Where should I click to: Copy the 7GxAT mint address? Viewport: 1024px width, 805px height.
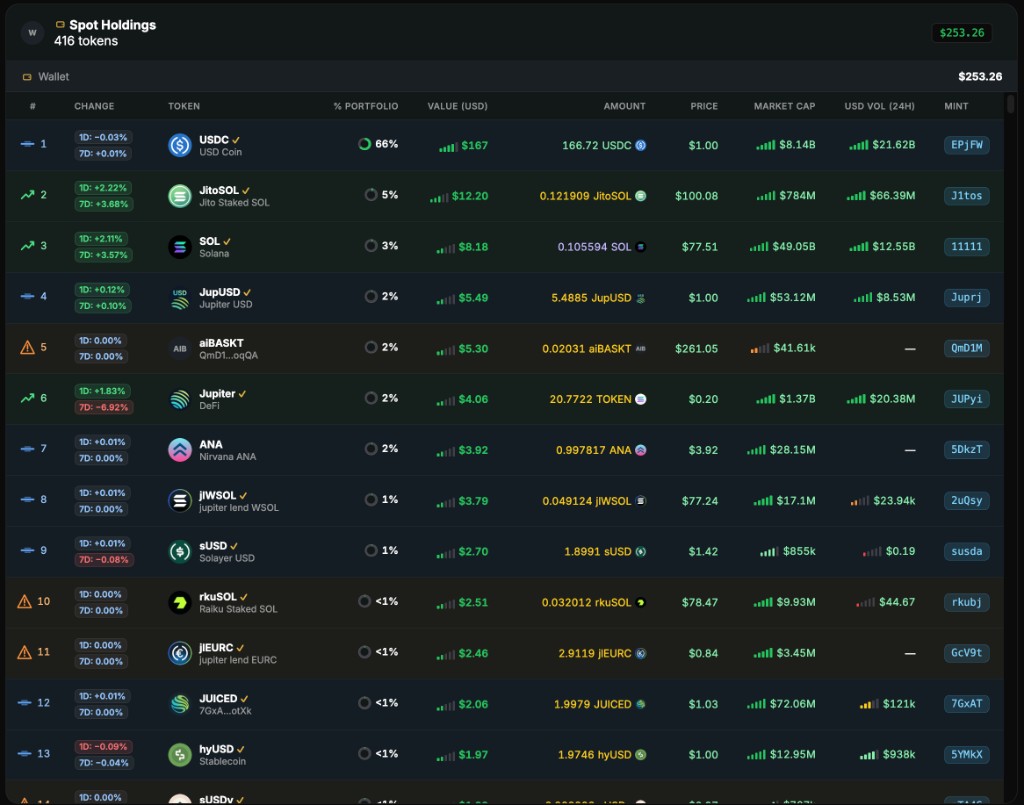[x=967, y=704]
